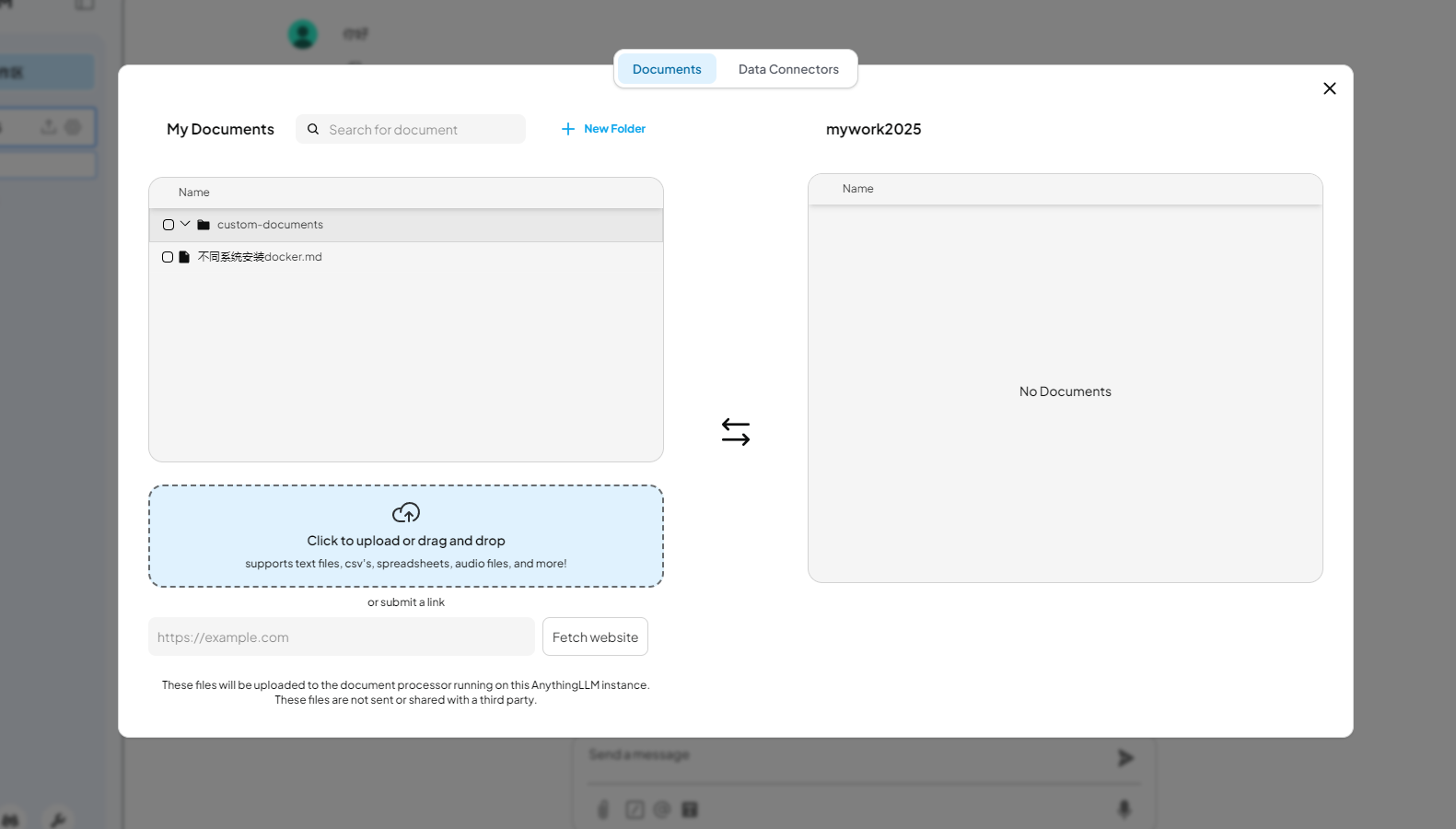This screenshot has height=829, width=1456.
Task: Click the green user avatar in chat
Action: (x=303, y=34)
